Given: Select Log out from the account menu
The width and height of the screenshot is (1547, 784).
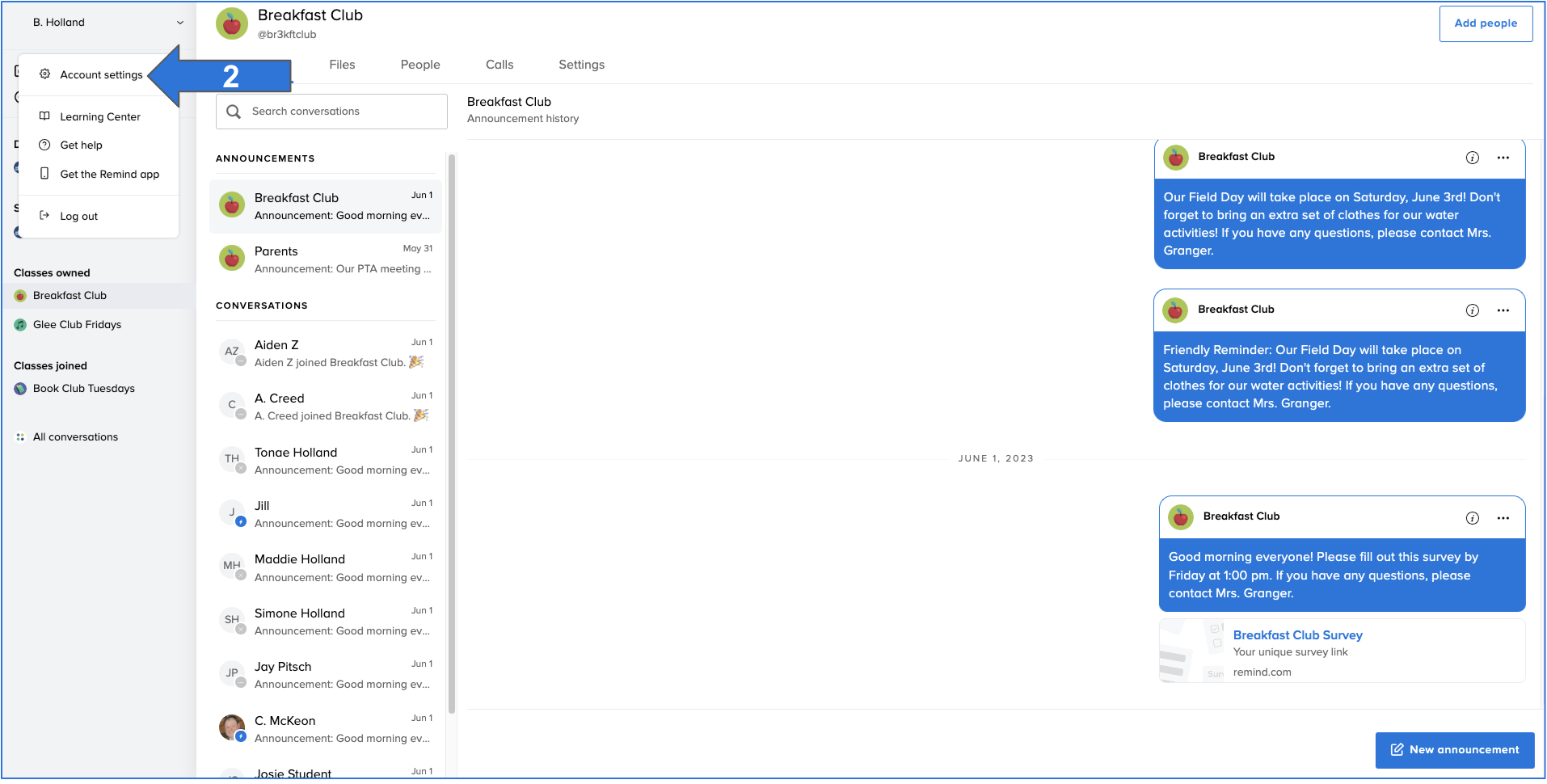Looking at the screenshot, I should [78, 215].
